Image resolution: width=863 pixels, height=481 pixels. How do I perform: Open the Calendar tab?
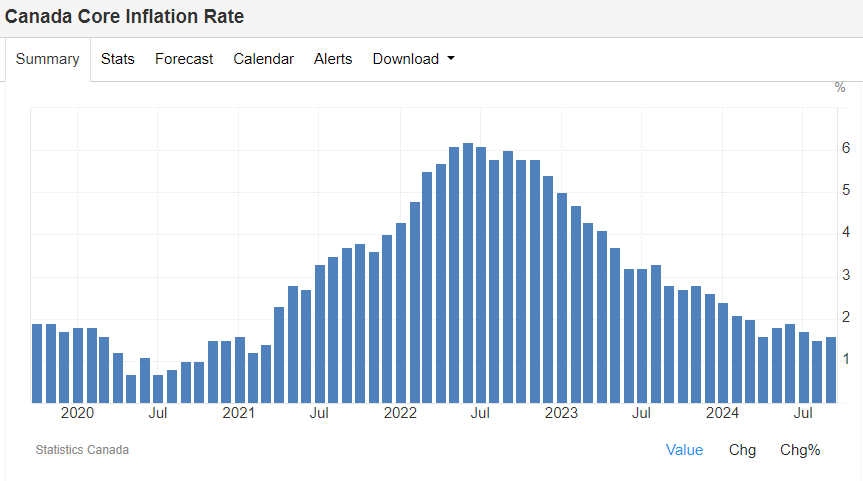pyautogui.click(x=264, y=59)
